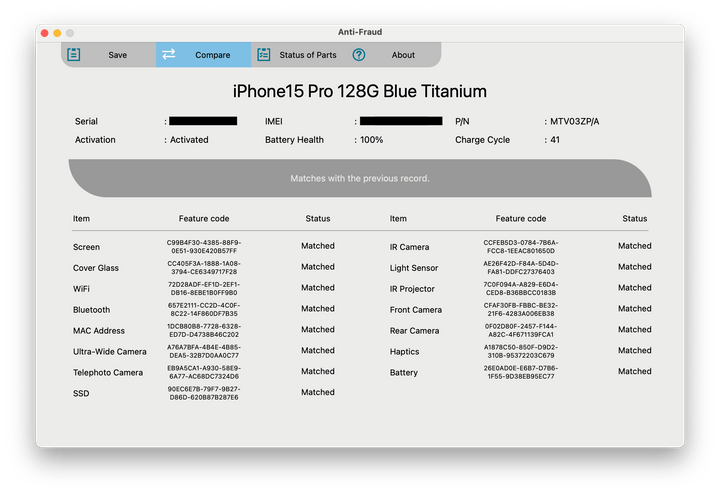This screenshot has height=494, width=720.
Task: Click the 'Matches with the previous record.' banner
Action: click(x=360, y=178)
